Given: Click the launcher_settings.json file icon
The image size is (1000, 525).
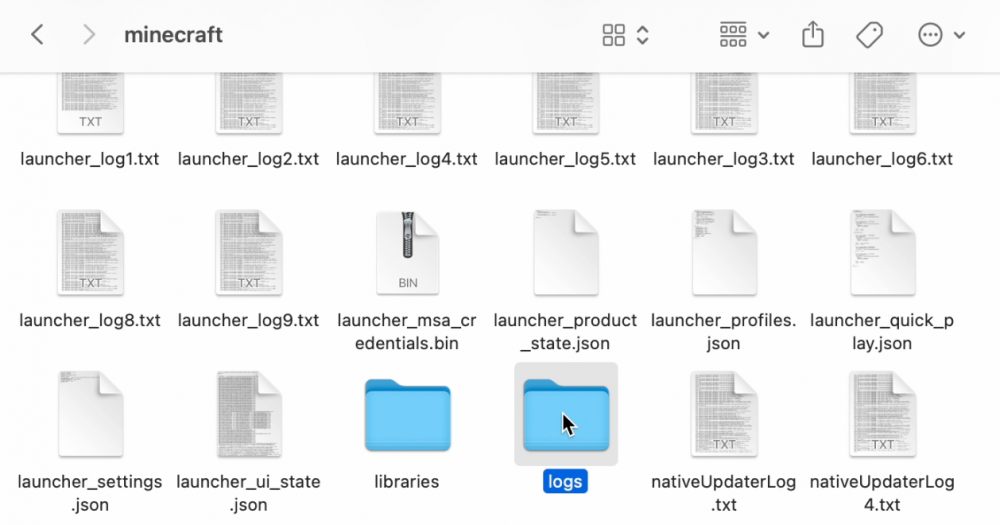Looking at the screenshot, I should click(90, 415).
